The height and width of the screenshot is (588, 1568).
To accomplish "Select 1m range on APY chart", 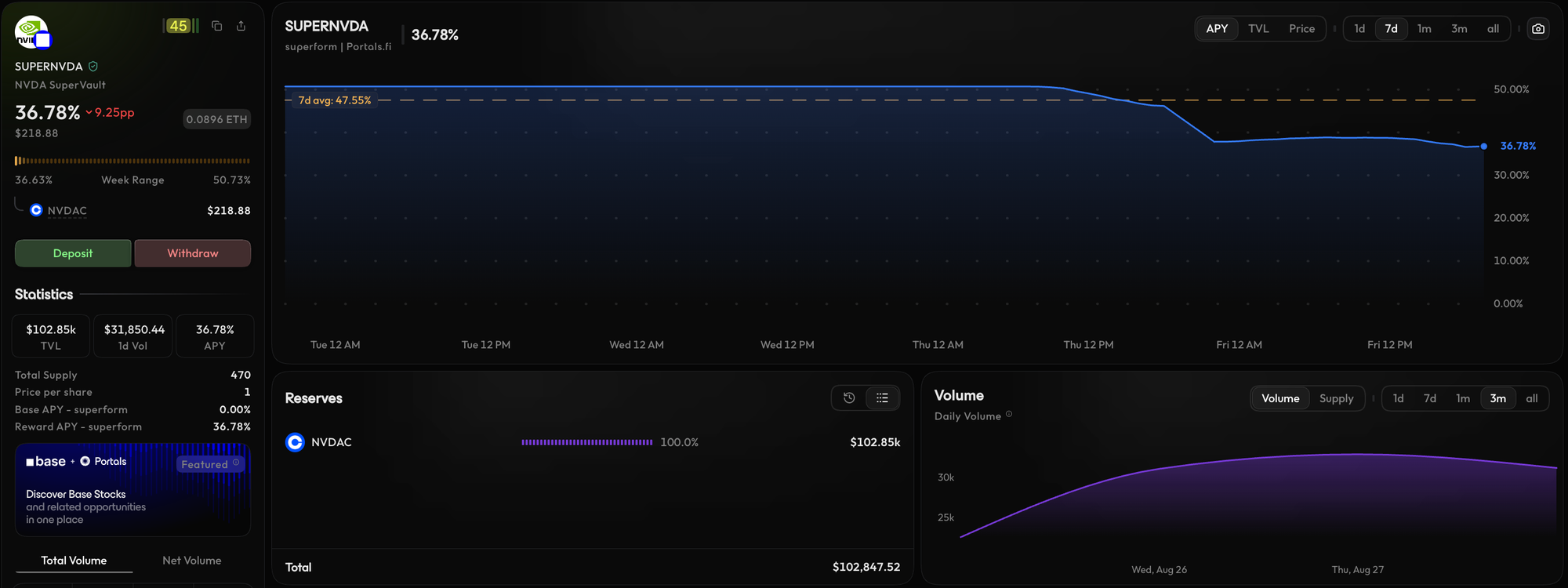I will pyautogui.click(x=1424, y=29).
